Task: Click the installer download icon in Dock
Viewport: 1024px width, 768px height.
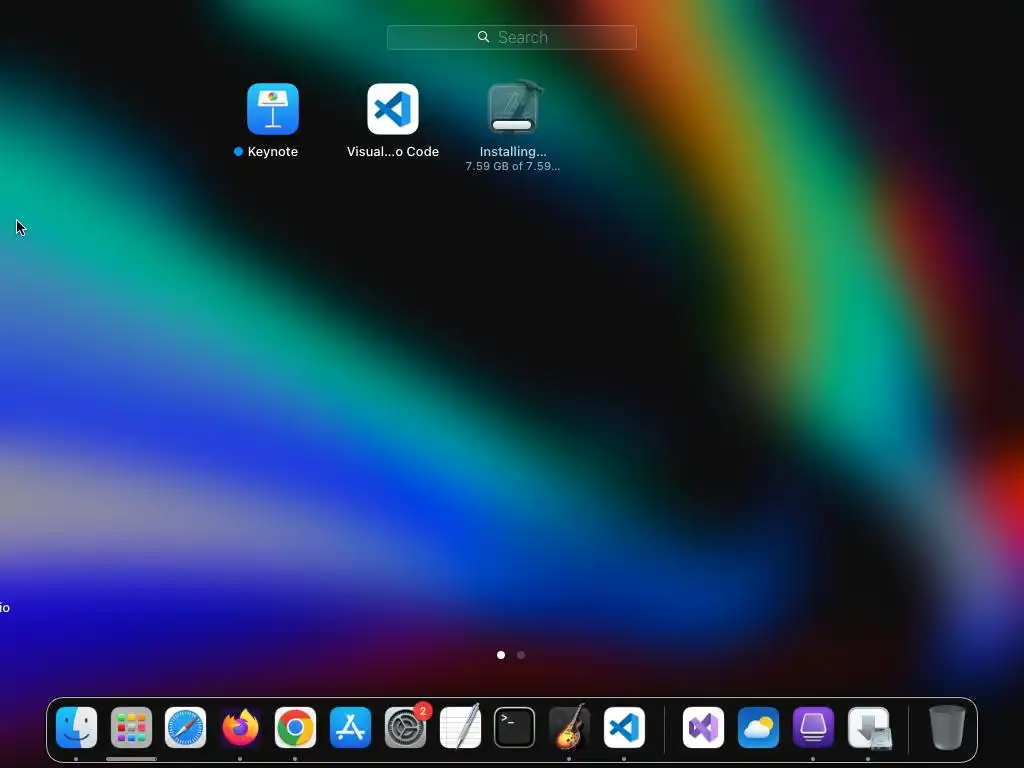Action: click(x=869, y=727)
